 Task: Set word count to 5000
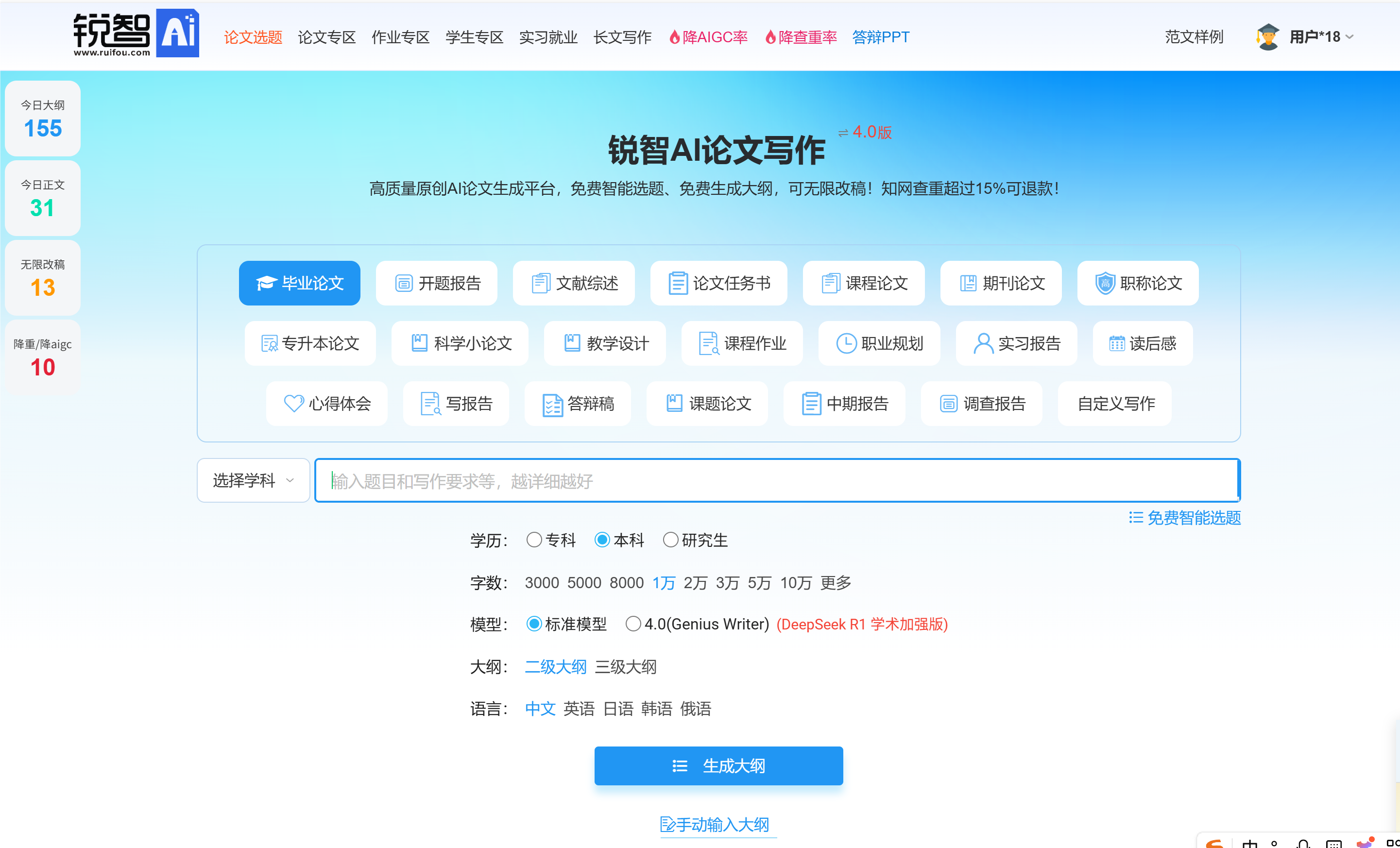(x=584, y=583)
